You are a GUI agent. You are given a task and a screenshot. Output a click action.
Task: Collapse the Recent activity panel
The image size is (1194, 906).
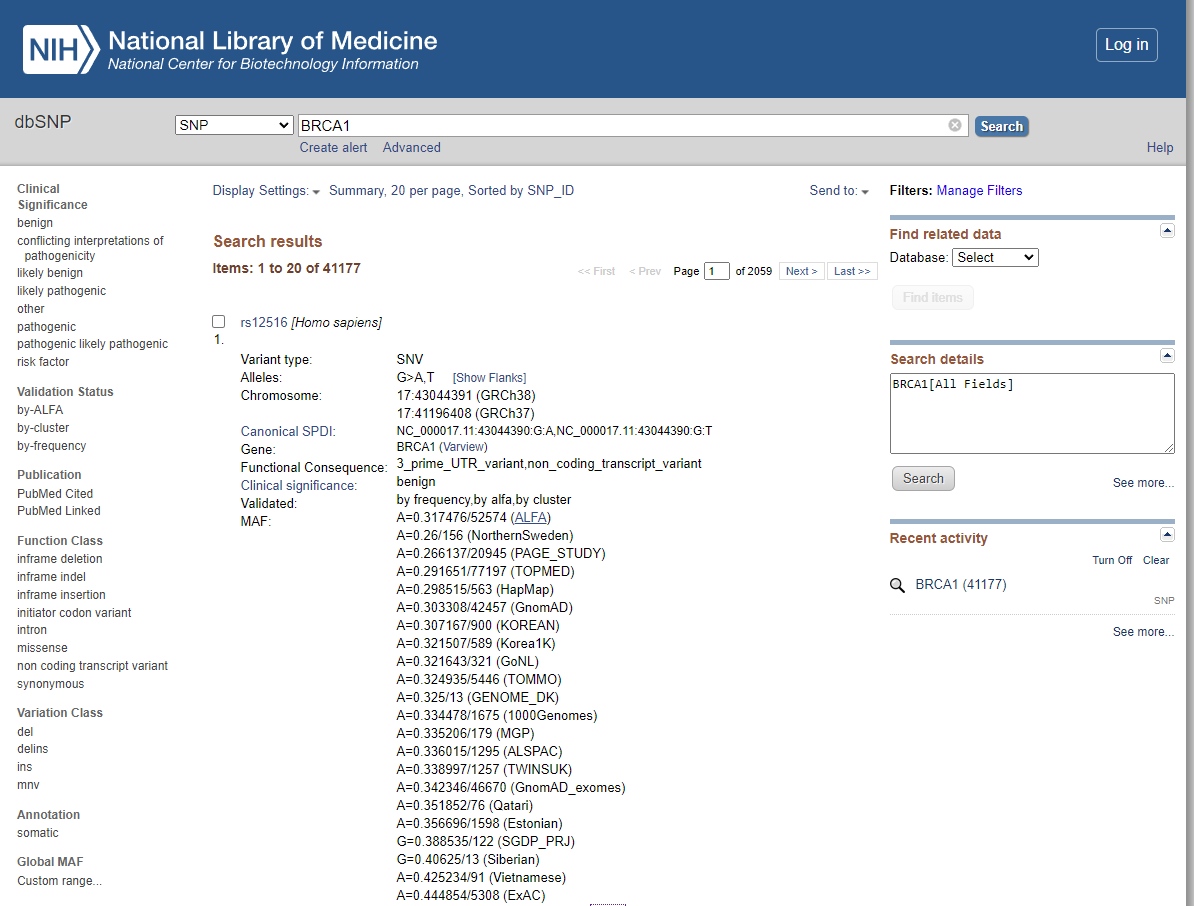click(1166, 535)
